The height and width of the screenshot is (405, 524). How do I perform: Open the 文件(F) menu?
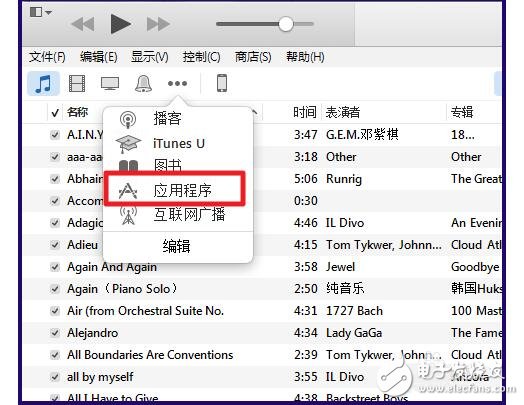tap(47, 57)
